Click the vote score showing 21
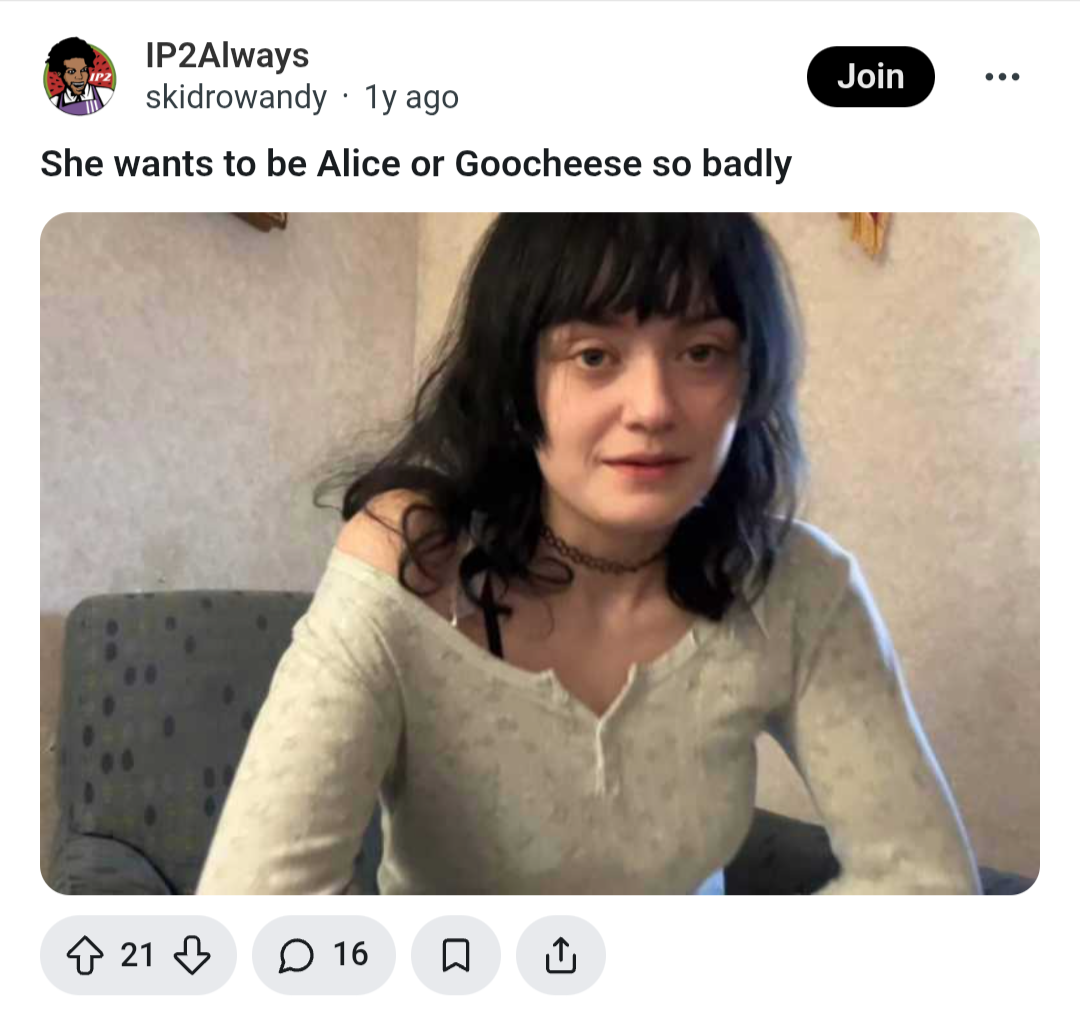Viewport: 1080px width, 1020px height. coord(137,955)
